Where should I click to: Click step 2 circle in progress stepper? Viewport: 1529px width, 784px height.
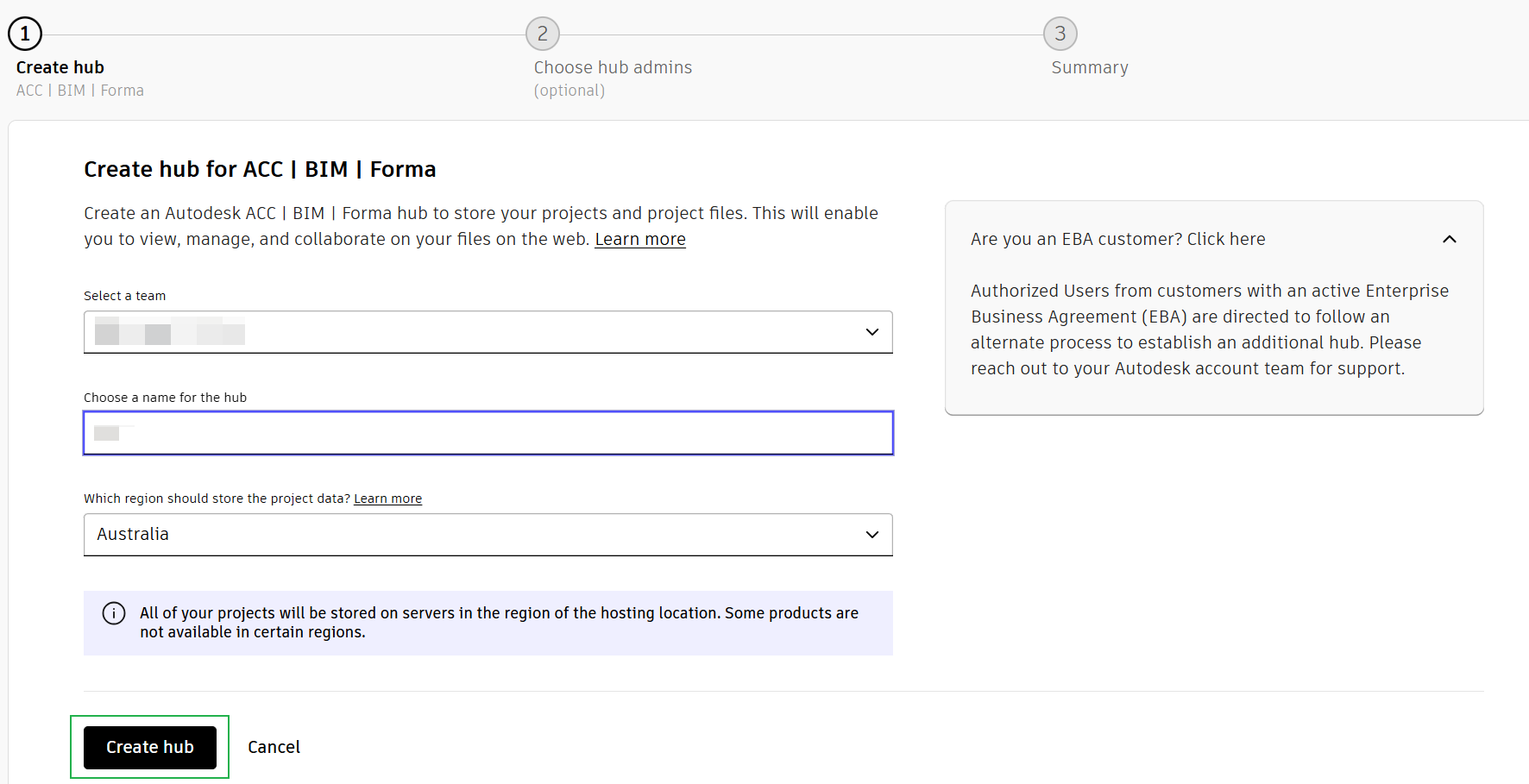(543, 34)
